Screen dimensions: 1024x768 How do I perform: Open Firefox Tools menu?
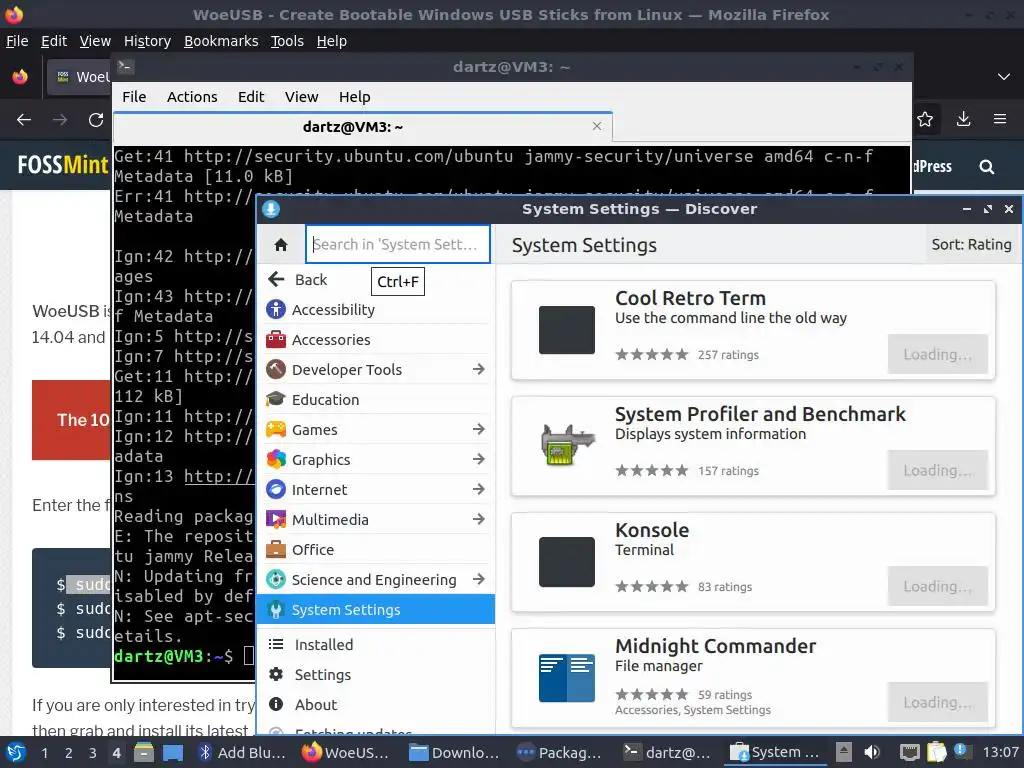tap(287, 41)
